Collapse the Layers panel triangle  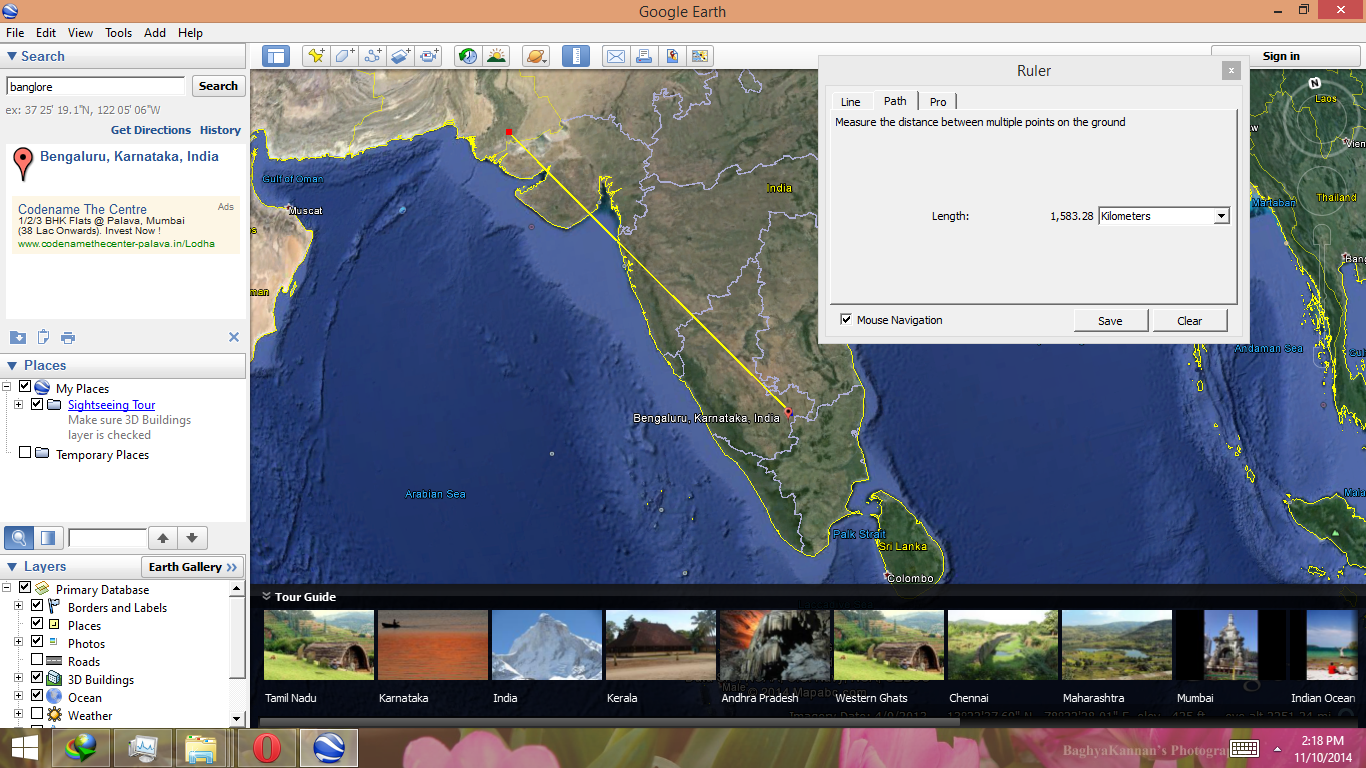coord(12,567)
